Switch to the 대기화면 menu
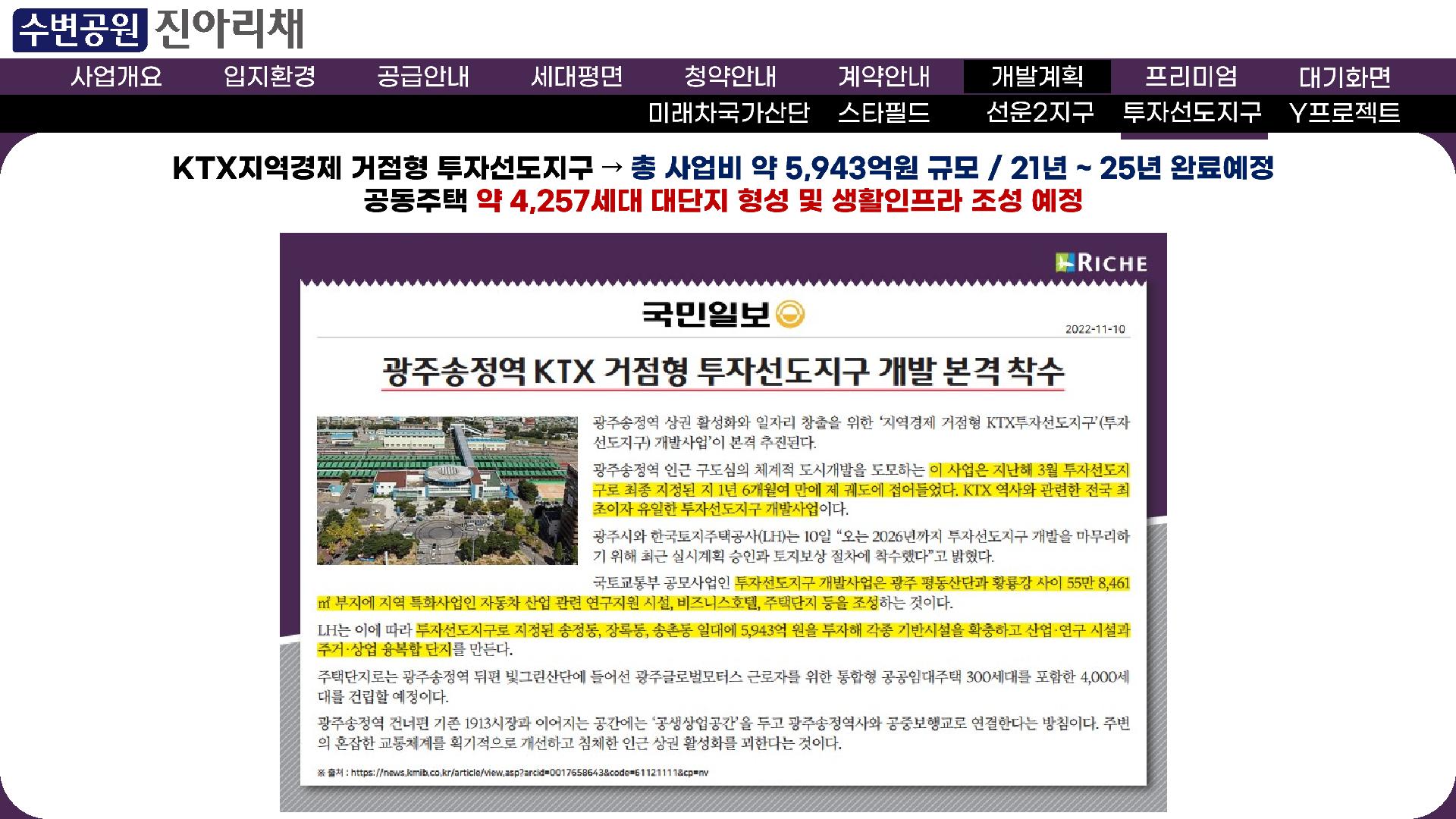Viewport: 1456px width, 819px height. (x=1345, y=77)
